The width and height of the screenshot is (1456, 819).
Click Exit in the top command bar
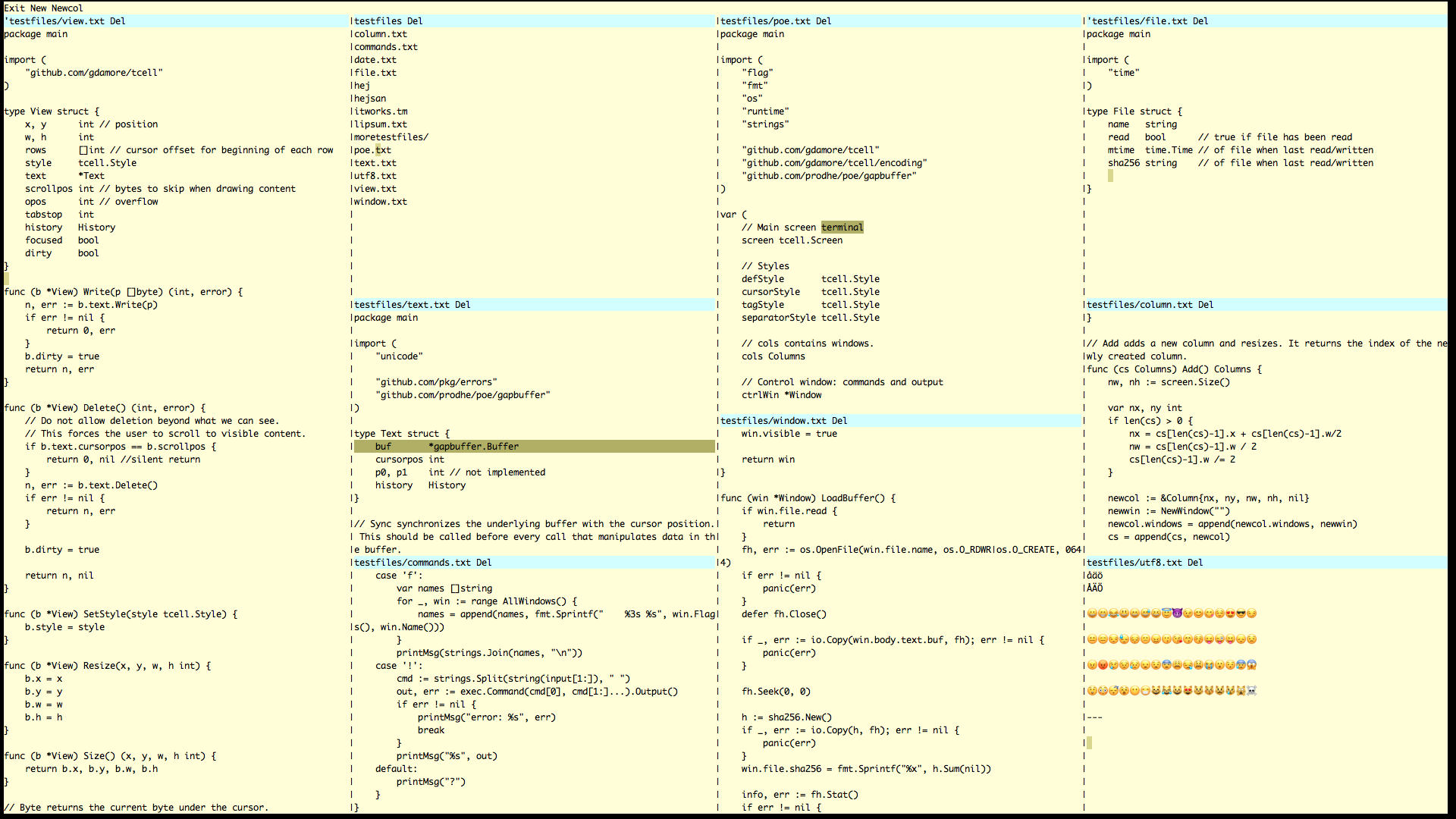coord(14,8)
